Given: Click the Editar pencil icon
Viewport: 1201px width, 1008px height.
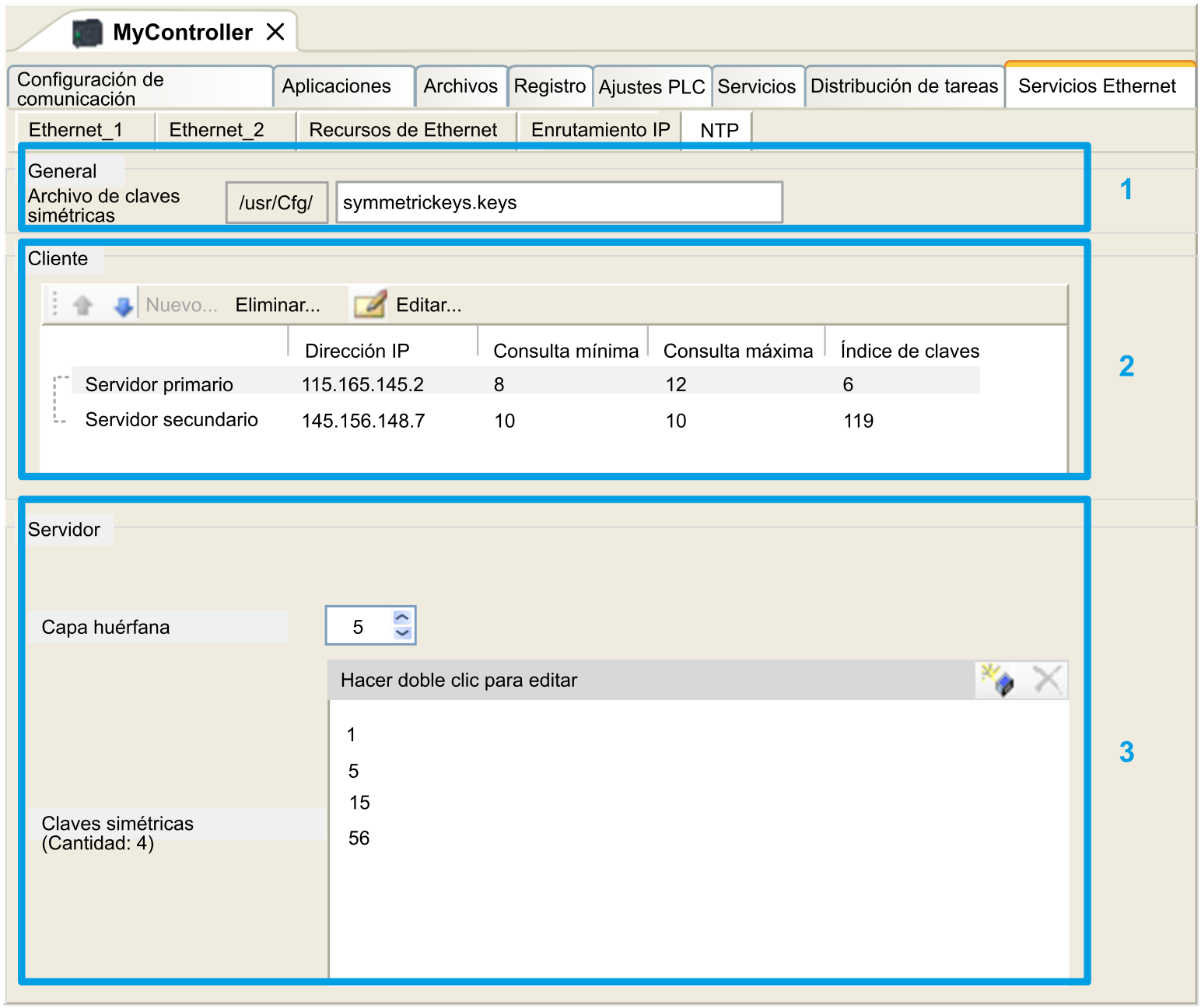Looking at the screenshot, I should click(370, 304).
